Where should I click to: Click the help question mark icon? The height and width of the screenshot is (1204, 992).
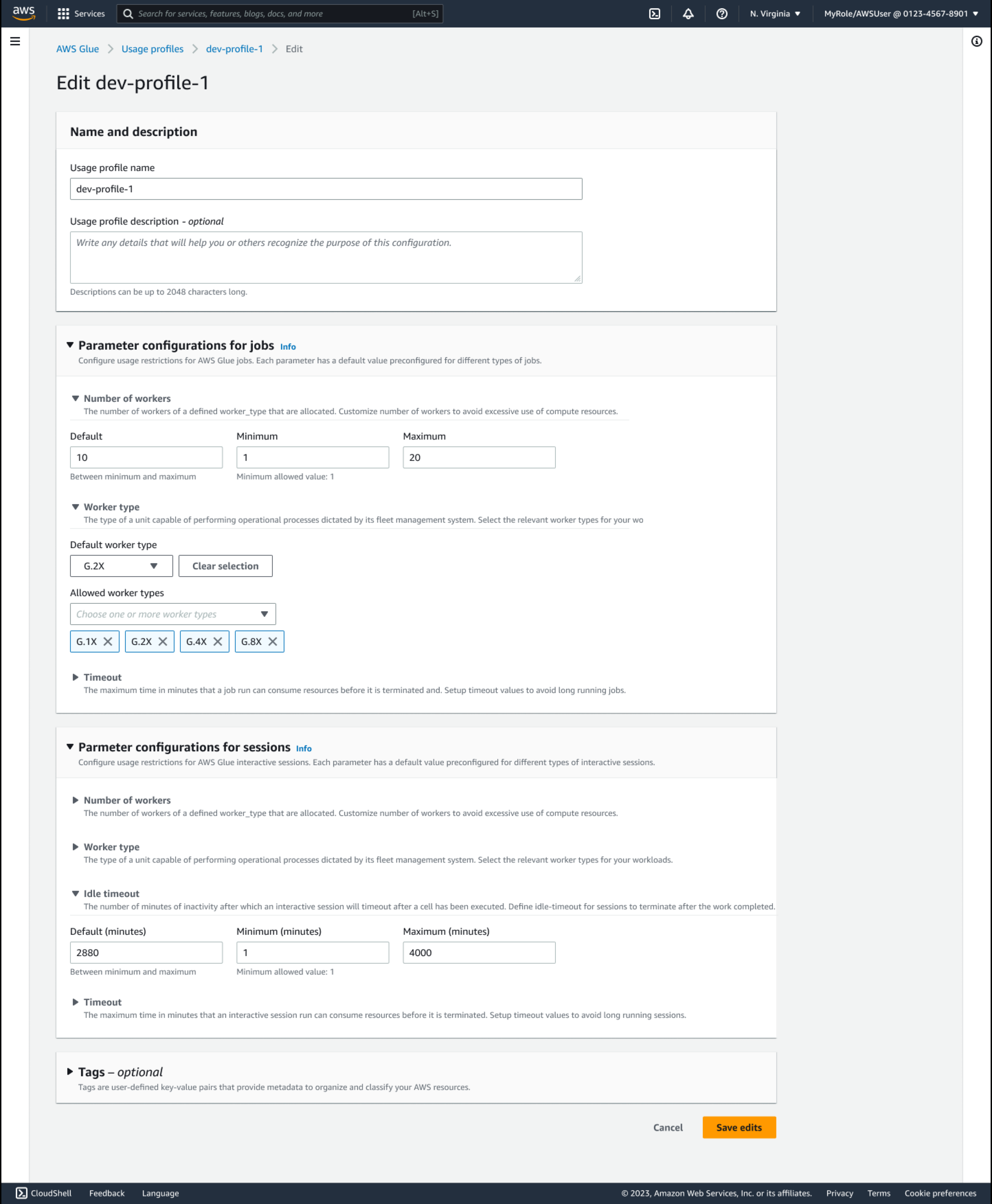pos(721,13)
